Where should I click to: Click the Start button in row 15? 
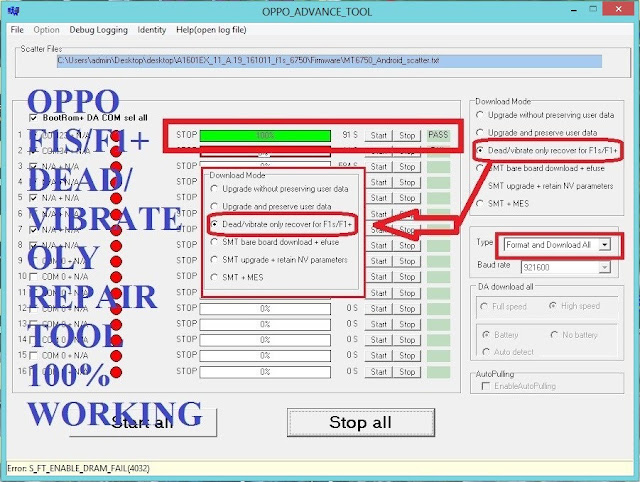click(x=378, y=355)
